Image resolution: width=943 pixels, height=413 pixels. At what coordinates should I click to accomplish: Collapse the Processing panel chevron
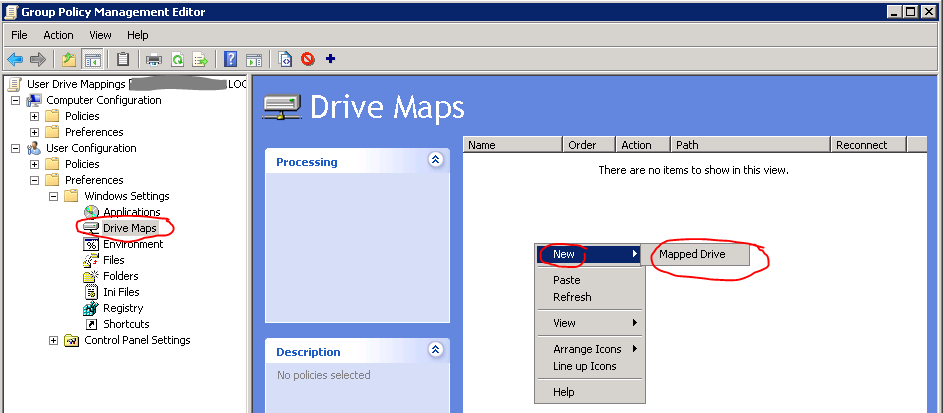point(435,160)
